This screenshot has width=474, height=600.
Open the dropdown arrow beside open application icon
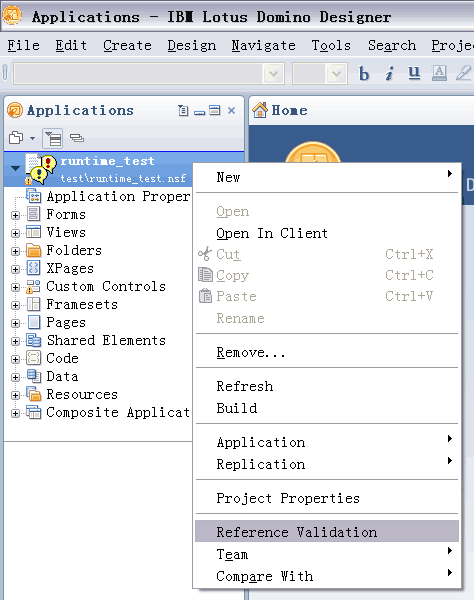click(33, 139)
